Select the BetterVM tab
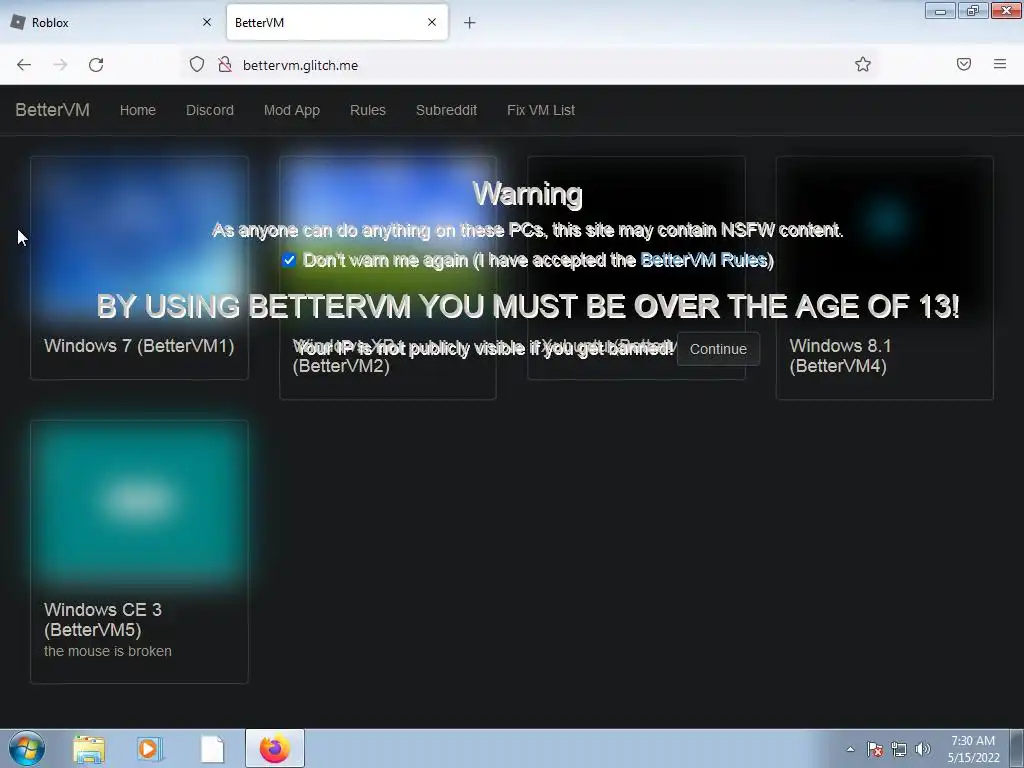Screen dimensions: 1024x768 click(337, 22)
